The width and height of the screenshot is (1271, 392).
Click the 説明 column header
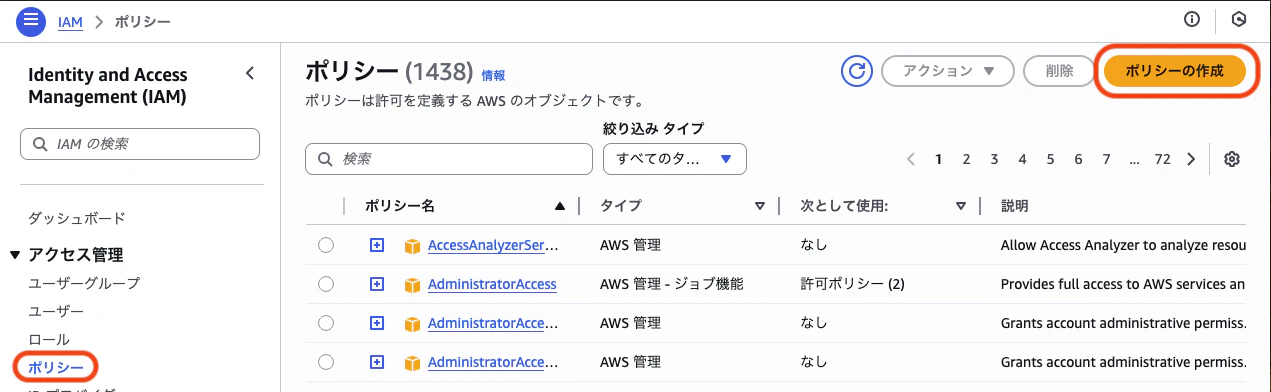pos(1015,206)
